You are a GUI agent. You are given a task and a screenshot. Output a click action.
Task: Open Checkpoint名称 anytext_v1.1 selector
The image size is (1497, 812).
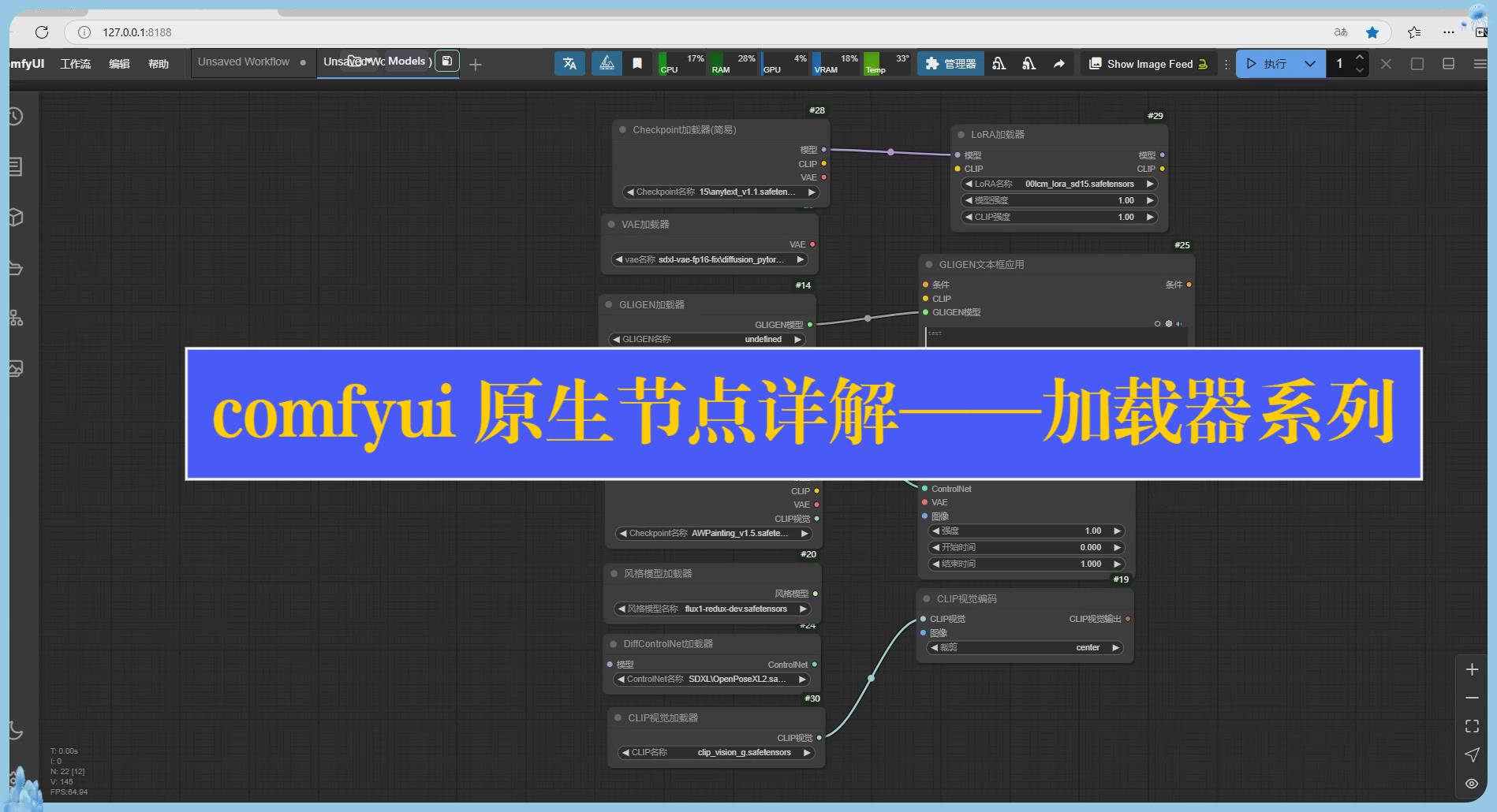(x=721, y=192)
